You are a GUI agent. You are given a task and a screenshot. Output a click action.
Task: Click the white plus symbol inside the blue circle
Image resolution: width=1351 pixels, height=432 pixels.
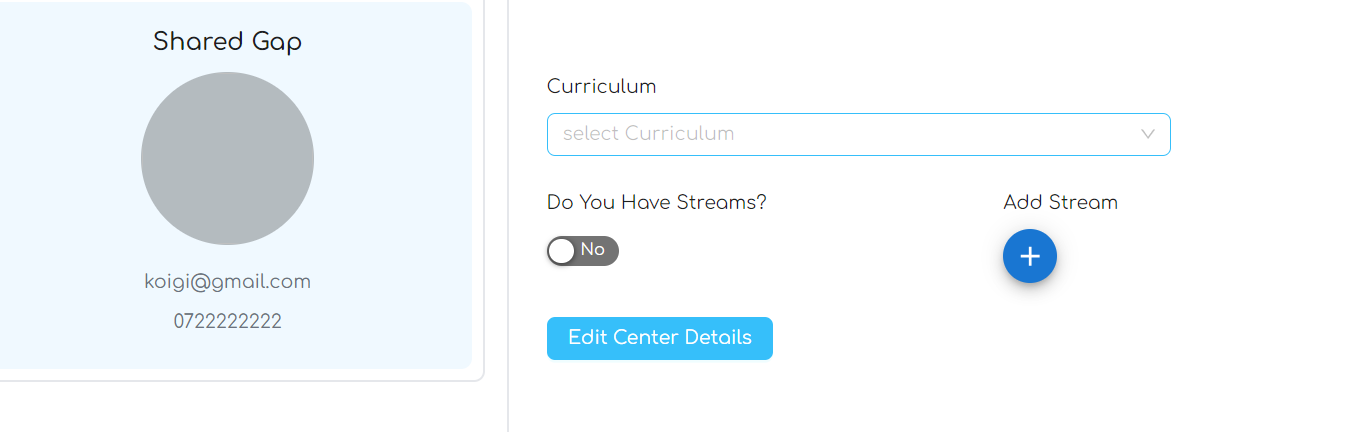click(1030, 257)
